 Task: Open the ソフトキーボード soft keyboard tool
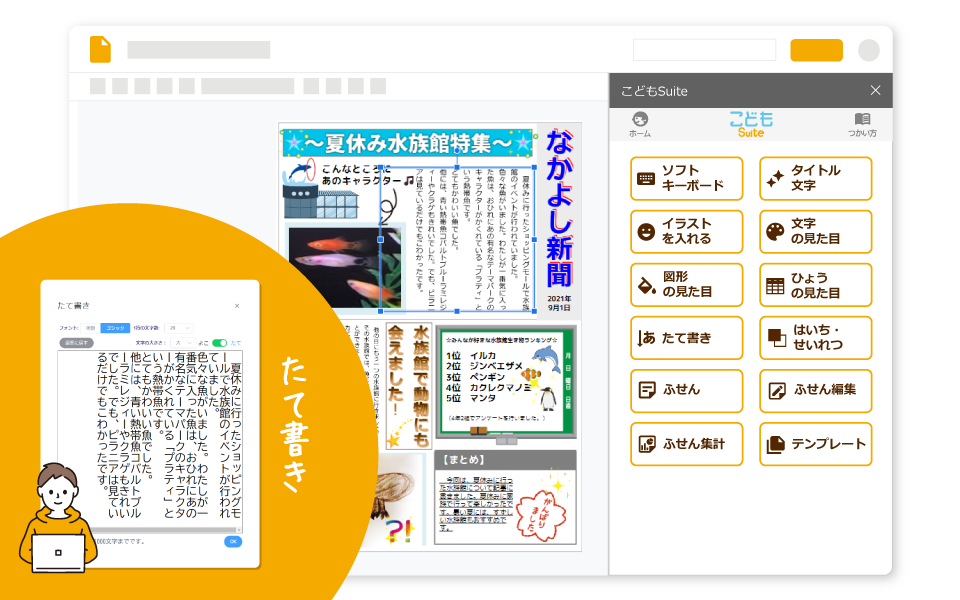click(686, 179)
